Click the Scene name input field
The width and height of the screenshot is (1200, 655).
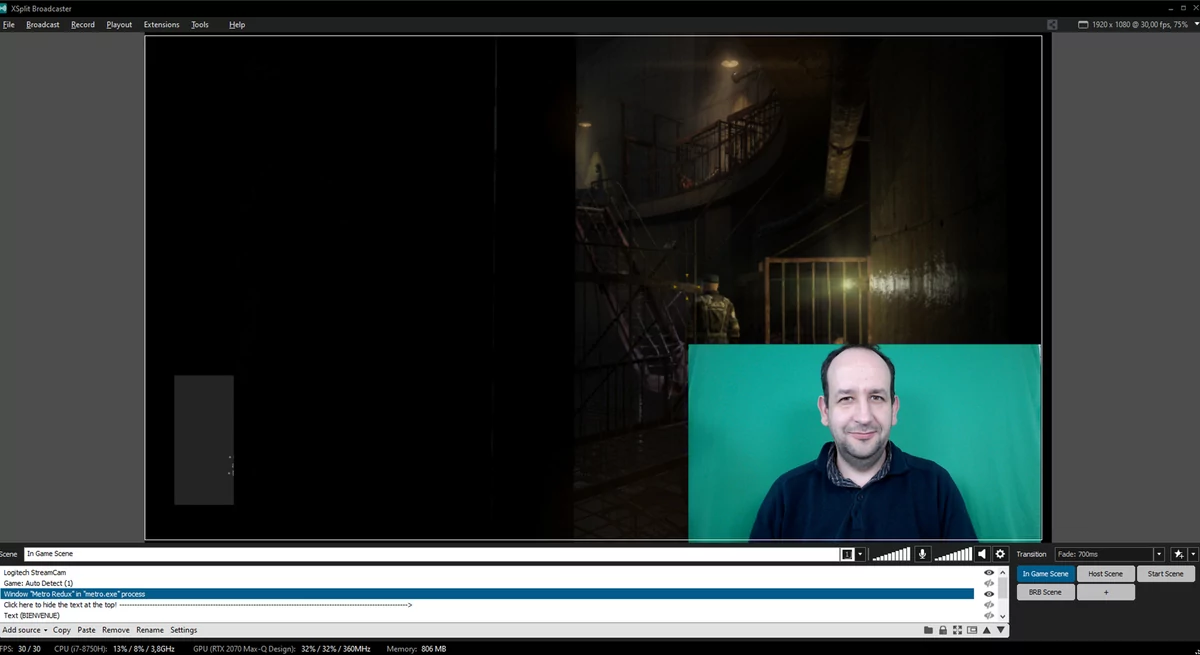pyautogui.click(x=431, y=554)
